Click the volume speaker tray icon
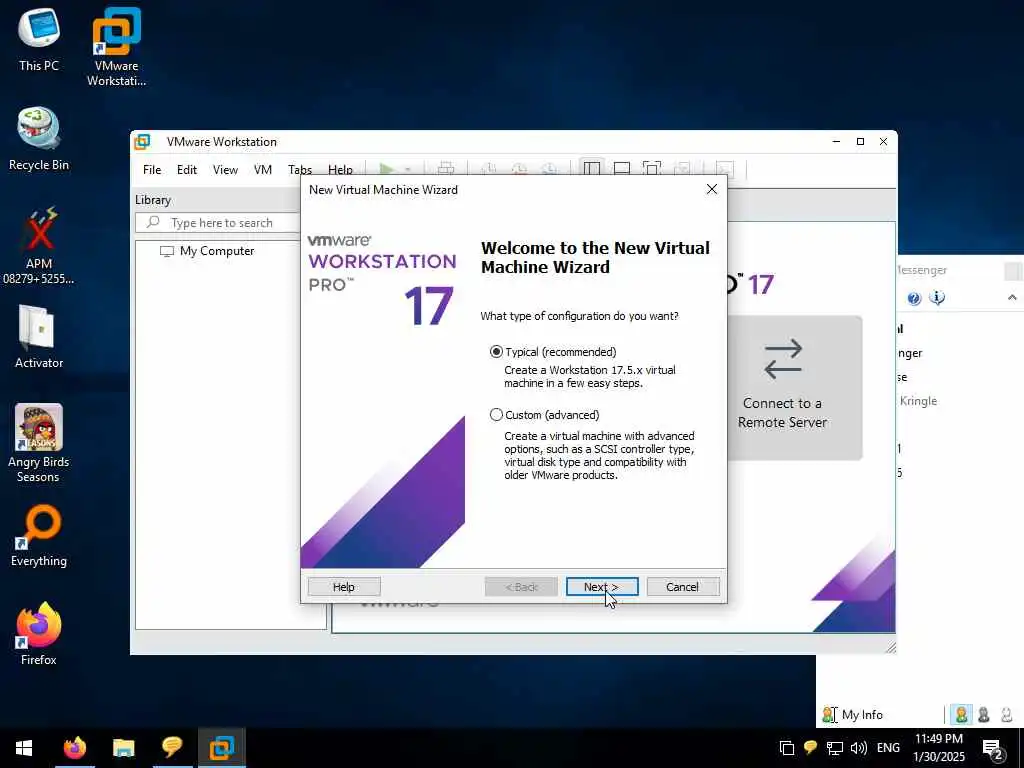The width and height of the screenshot is (1024, 768). tap(859, 748)
